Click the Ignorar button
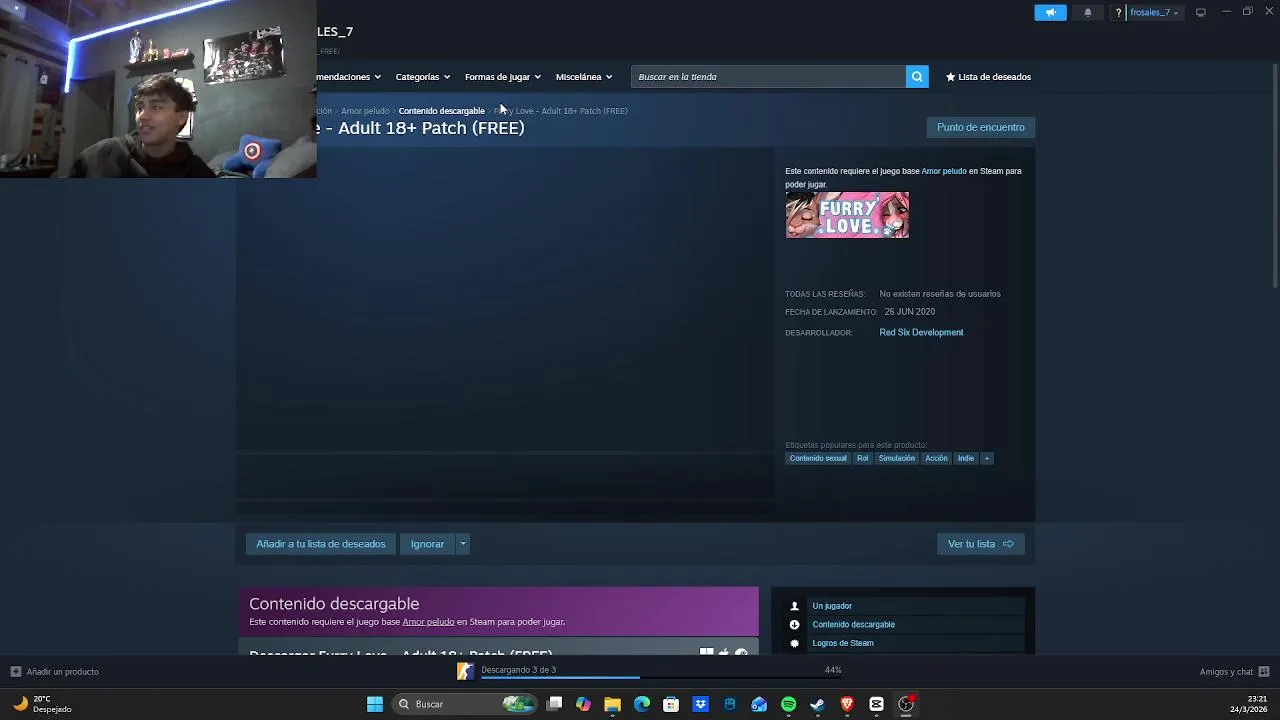 [427, 544]
